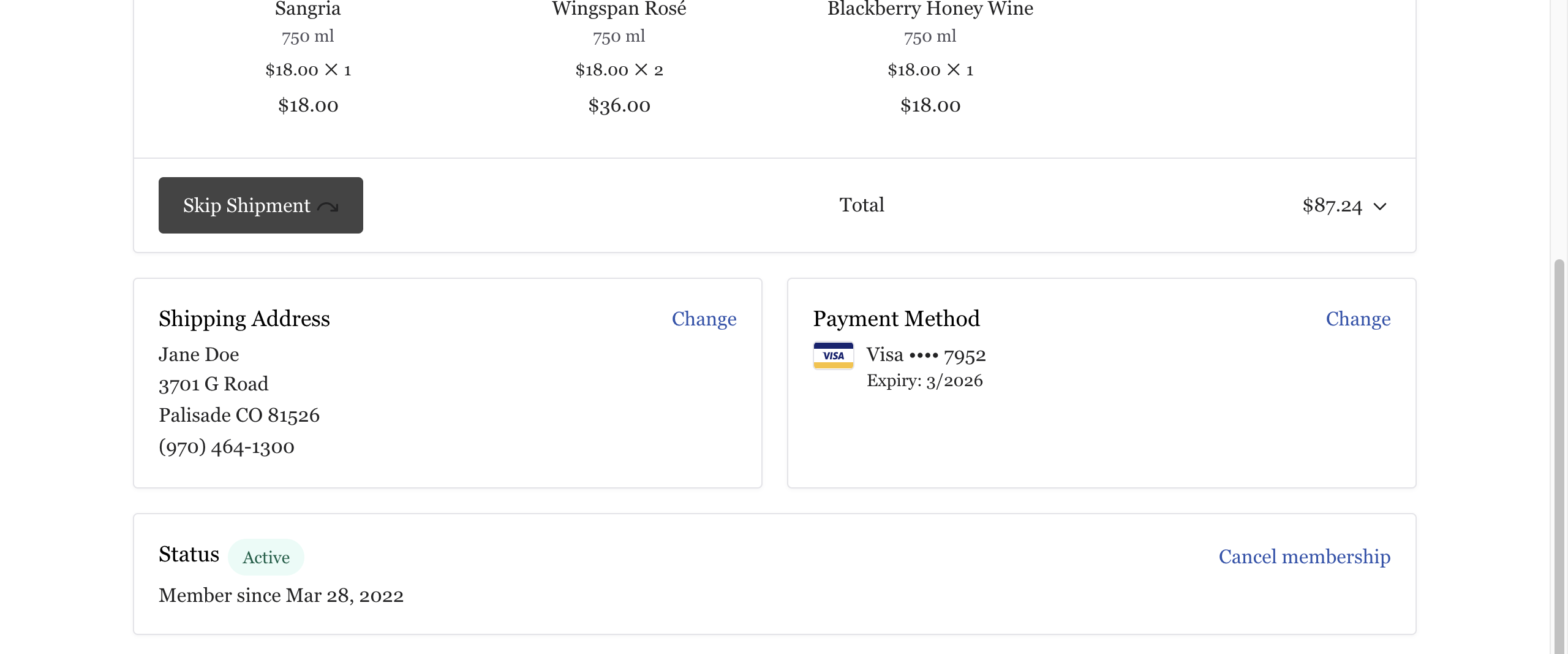Click the Visa ending 7952 text
This screenshot has width=1568, height=654.
tap(925, 355)
